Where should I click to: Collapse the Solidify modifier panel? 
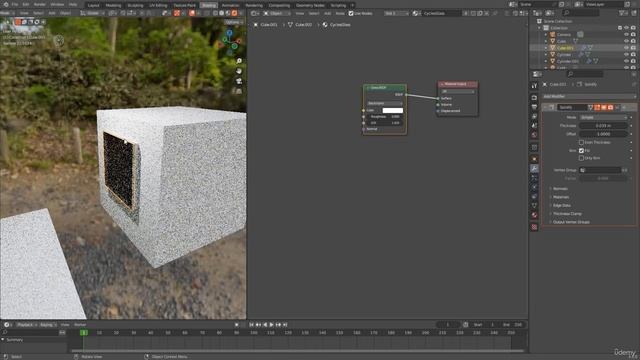(545, 107)
